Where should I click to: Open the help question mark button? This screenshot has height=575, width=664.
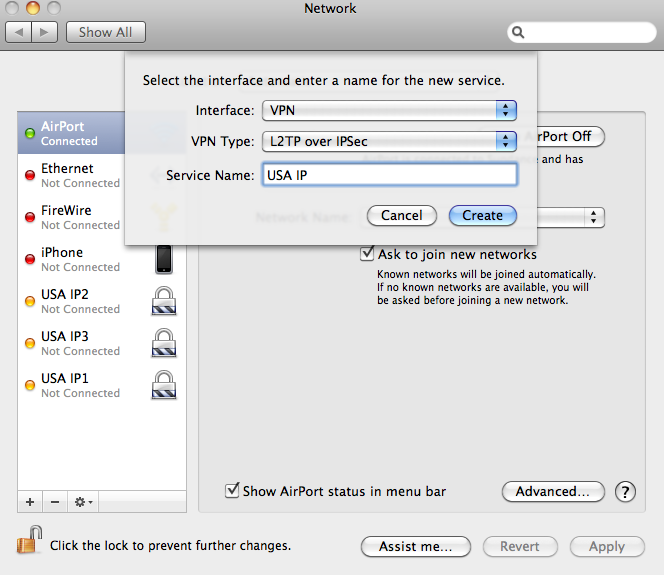625,492
